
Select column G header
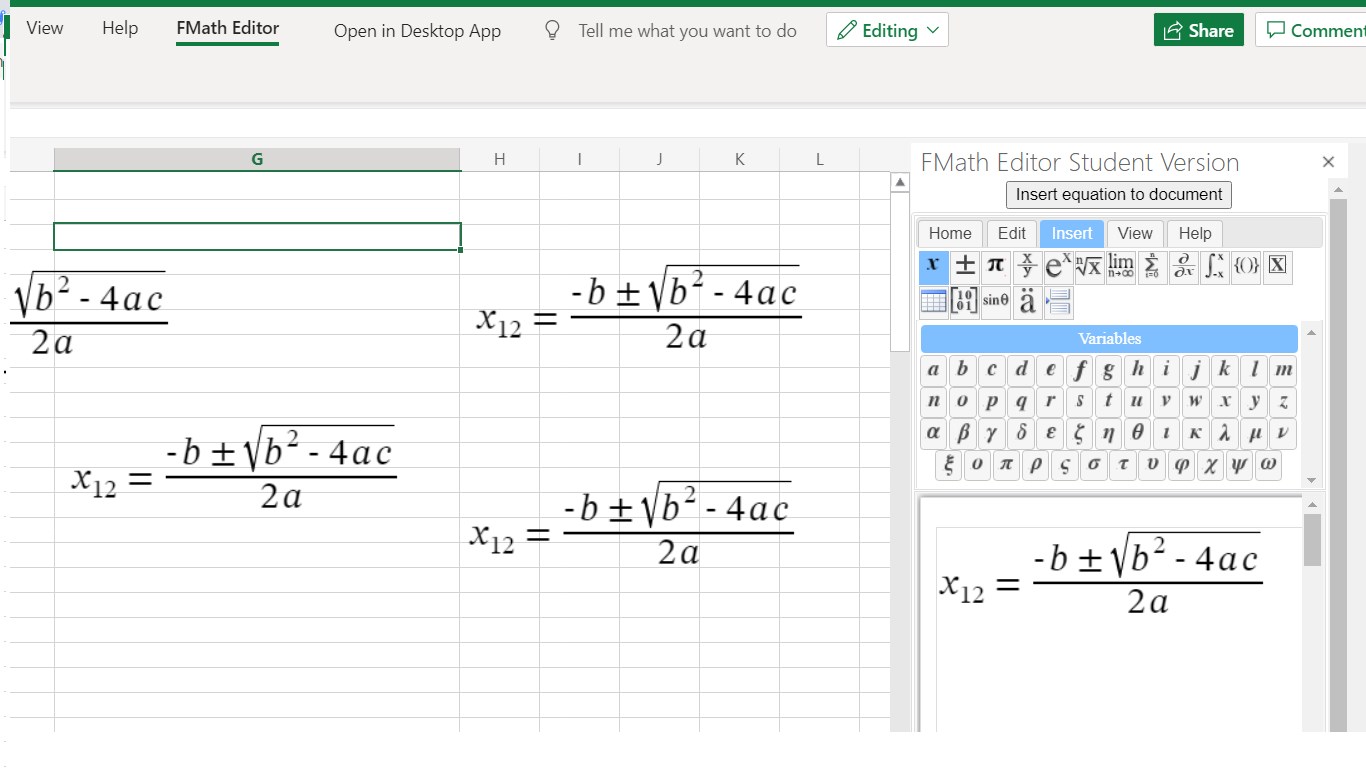point(257,159)
